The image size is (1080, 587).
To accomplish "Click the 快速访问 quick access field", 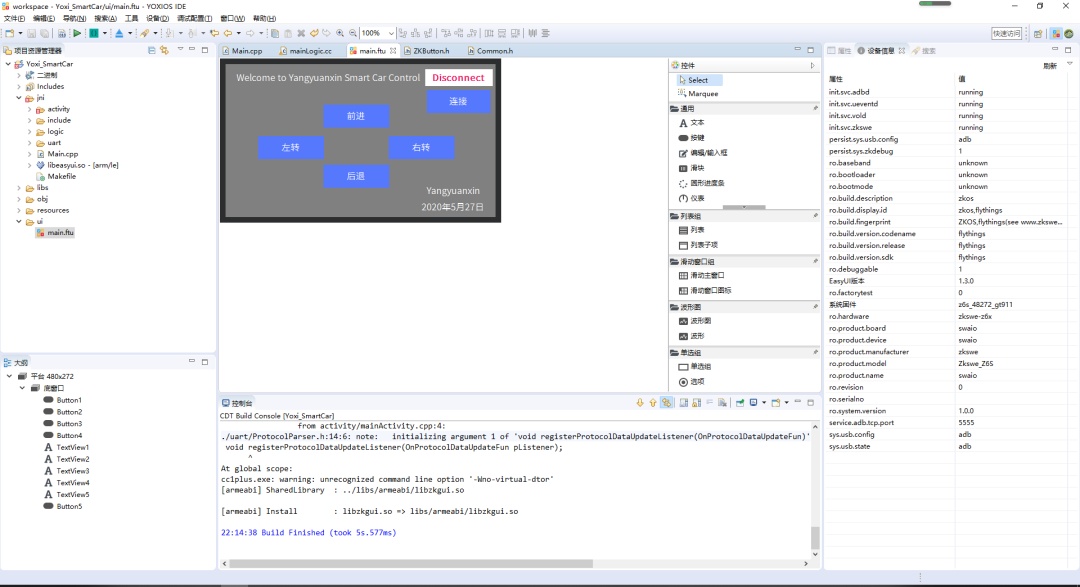I will (x=1006, y=33).
